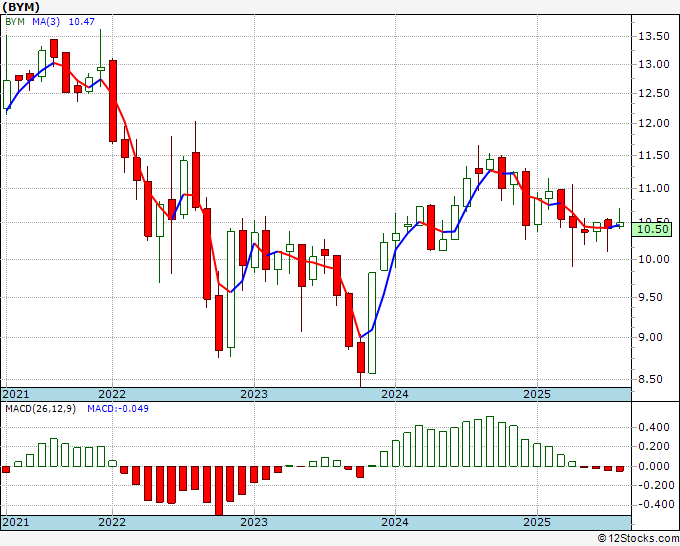Click 2021 on the MACD panel axis
The image size is (680, 546).
[x=16, y=522]
